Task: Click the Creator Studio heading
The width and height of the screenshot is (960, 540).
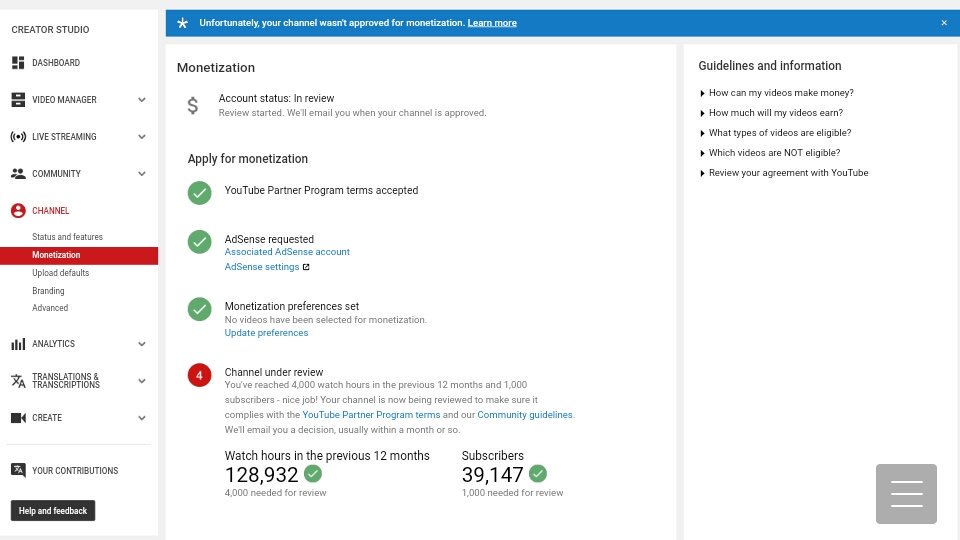Action: (50, 29)
